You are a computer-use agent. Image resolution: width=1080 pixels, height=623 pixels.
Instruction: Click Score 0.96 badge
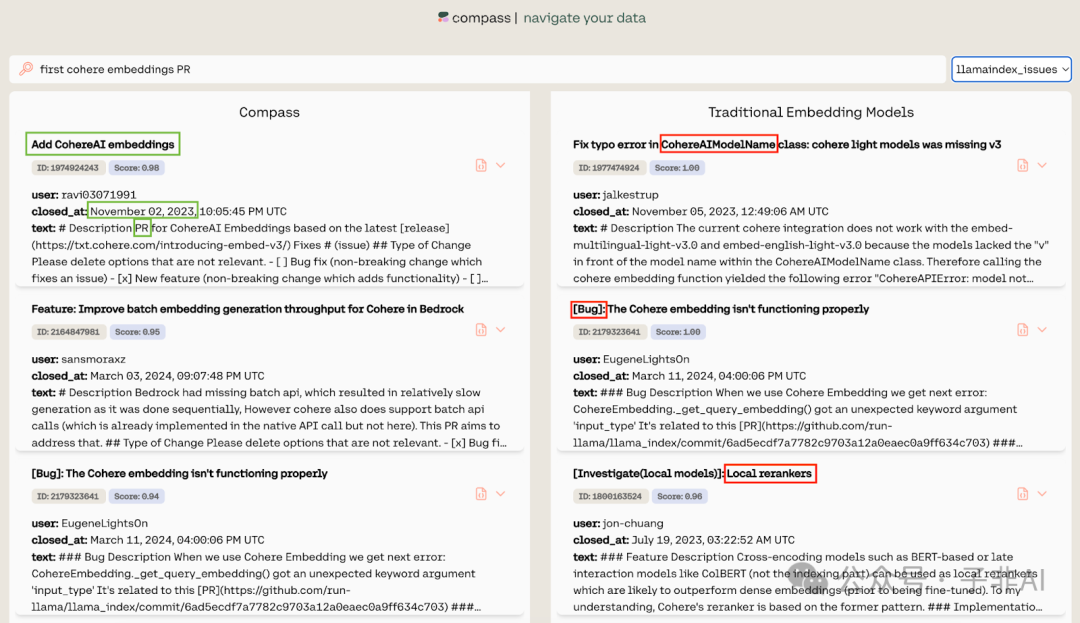[x=680, y=496]
